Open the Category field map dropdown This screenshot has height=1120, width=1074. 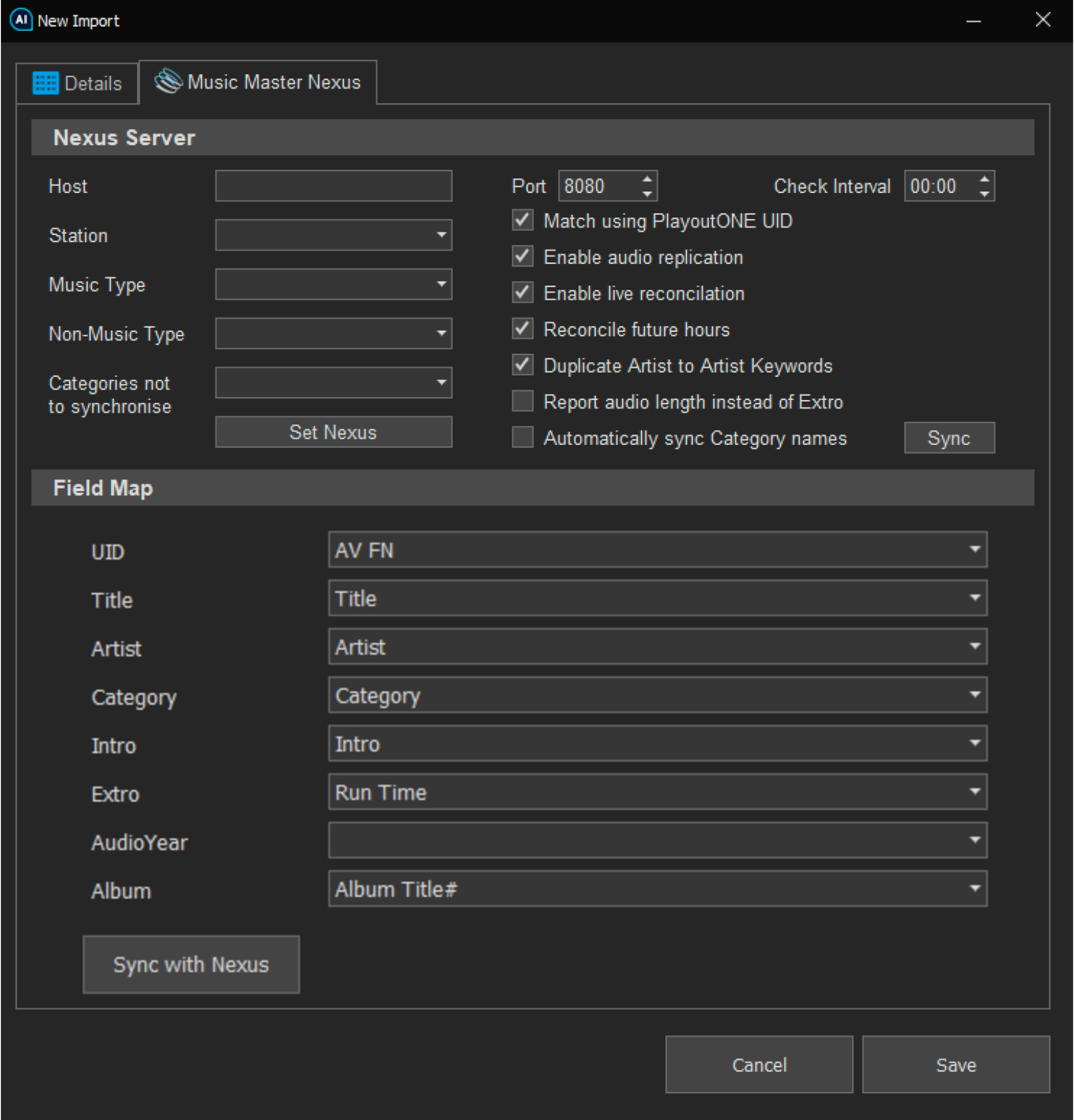657,695
